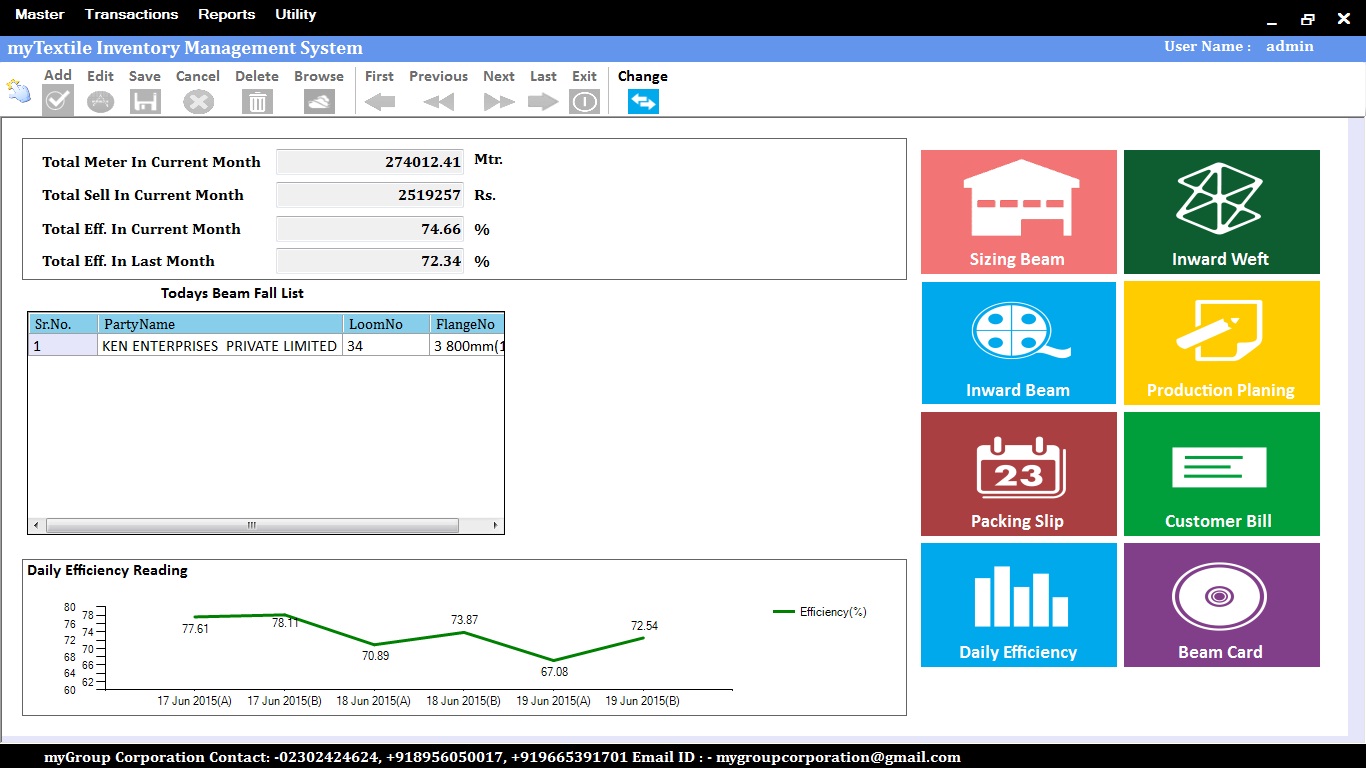Viewport: 1366px width, 768px height.
Task: Open the Sizing Beam tile
Action: (1018, 212)
